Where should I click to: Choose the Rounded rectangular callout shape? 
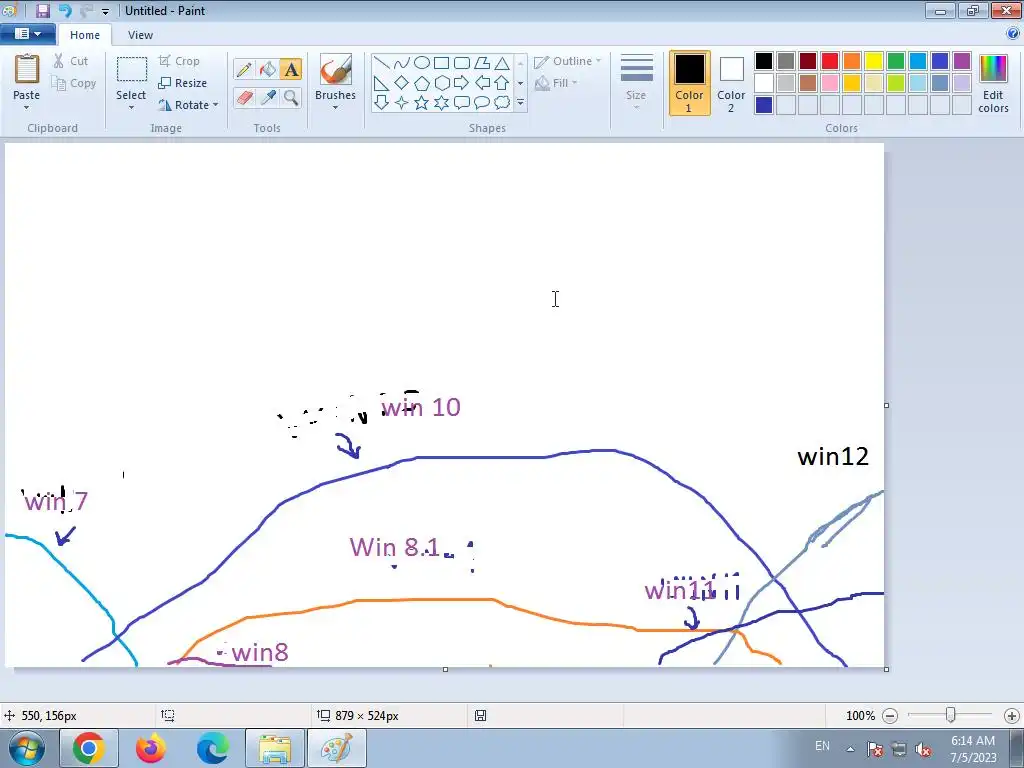point(462,103)
